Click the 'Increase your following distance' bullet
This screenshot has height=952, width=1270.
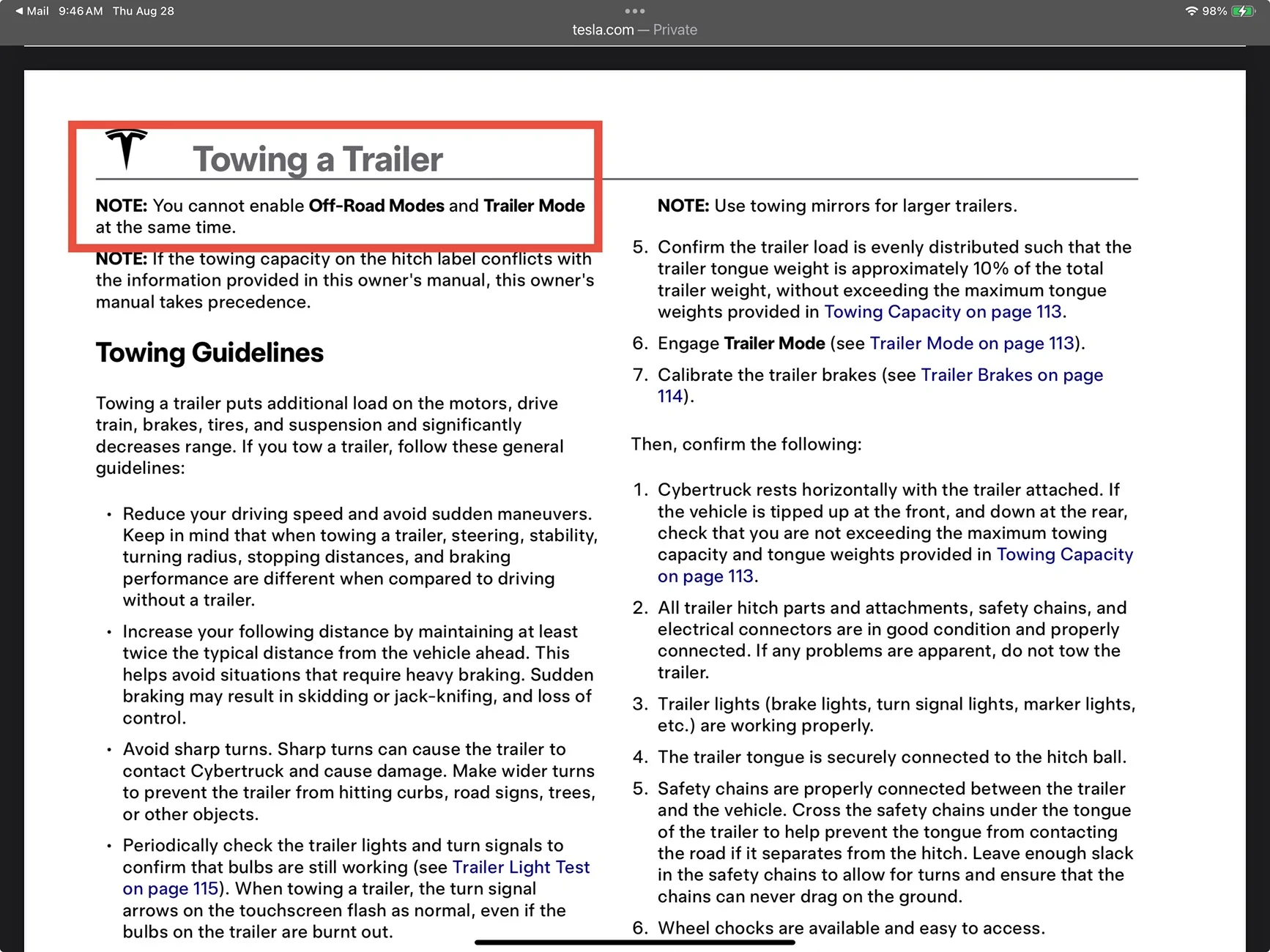pos(358,674)
